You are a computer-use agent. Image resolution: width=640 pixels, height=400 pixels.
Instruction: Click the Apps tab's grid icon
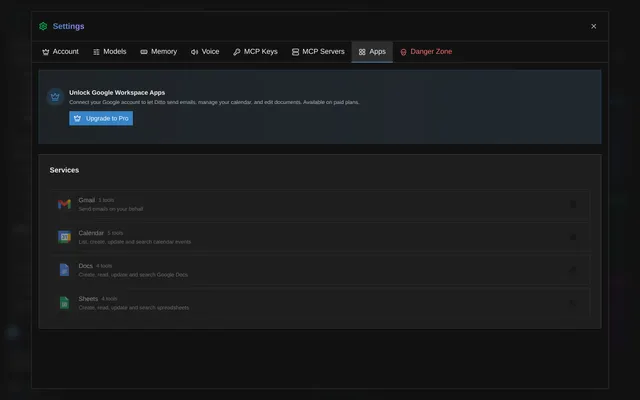(362, 52)
